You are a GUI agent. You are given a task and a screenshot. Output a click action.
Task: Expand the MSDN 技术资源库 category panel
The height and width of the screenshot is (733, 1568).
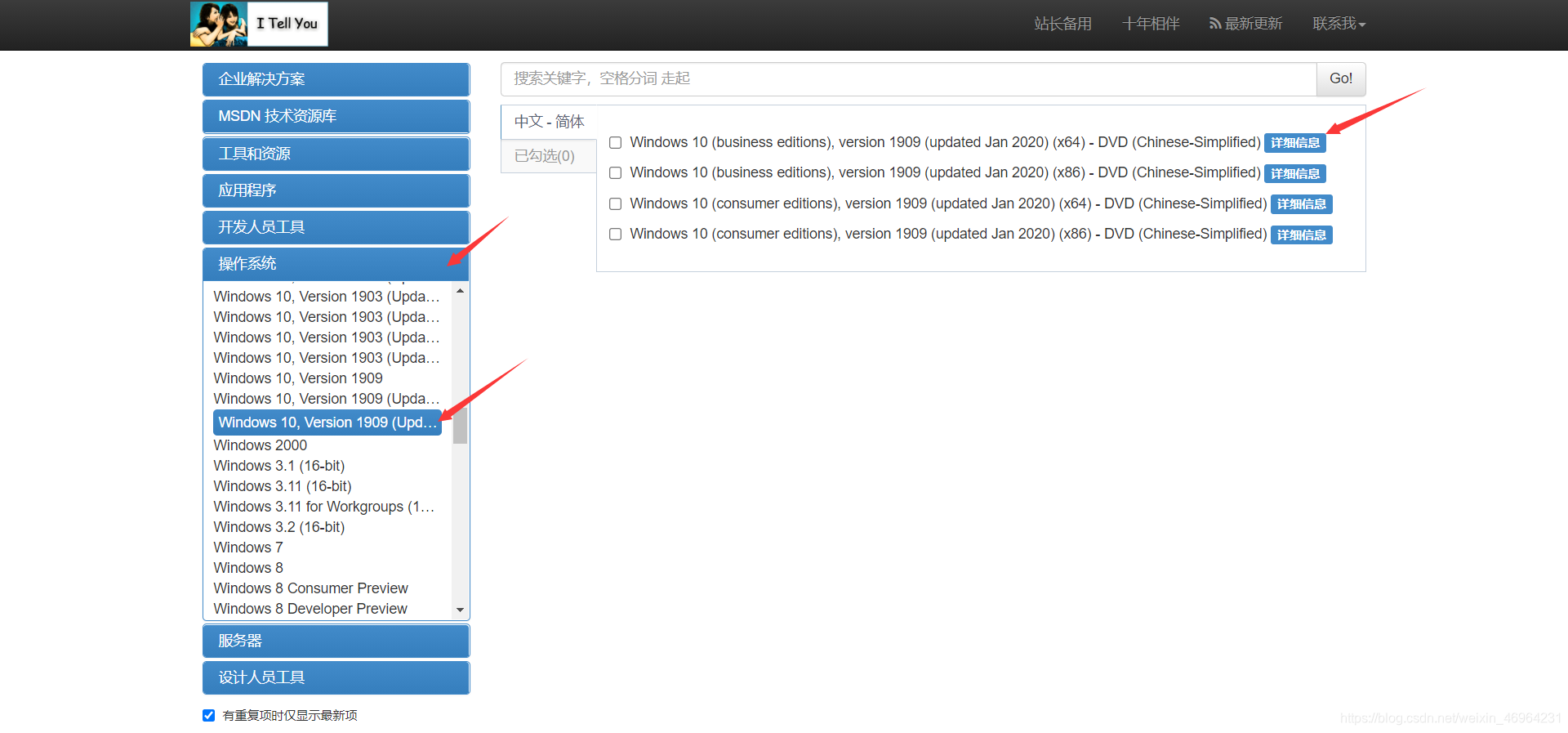point(336,116)
